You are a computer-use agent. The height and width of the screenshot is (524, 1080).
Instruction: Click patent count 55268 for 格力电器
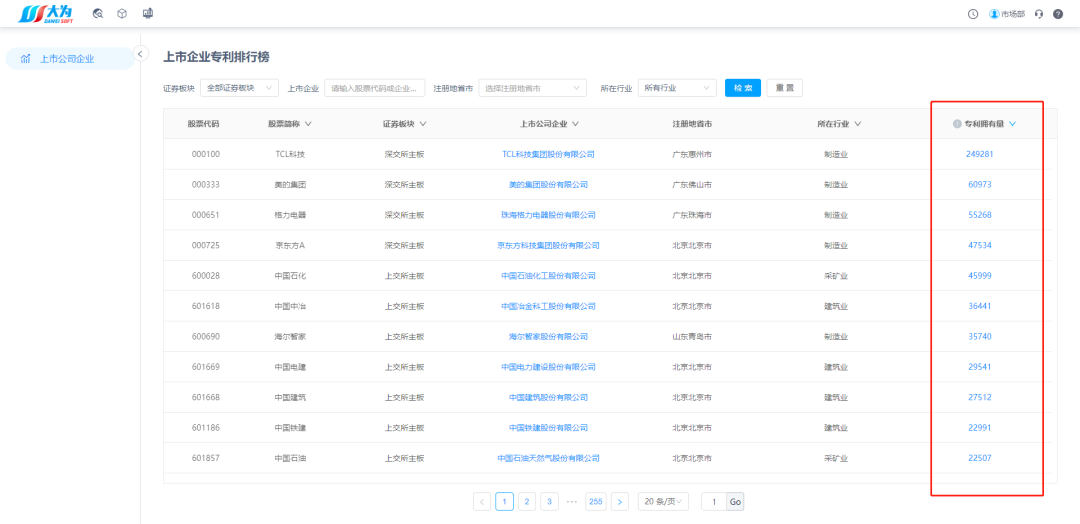[979, 215]
